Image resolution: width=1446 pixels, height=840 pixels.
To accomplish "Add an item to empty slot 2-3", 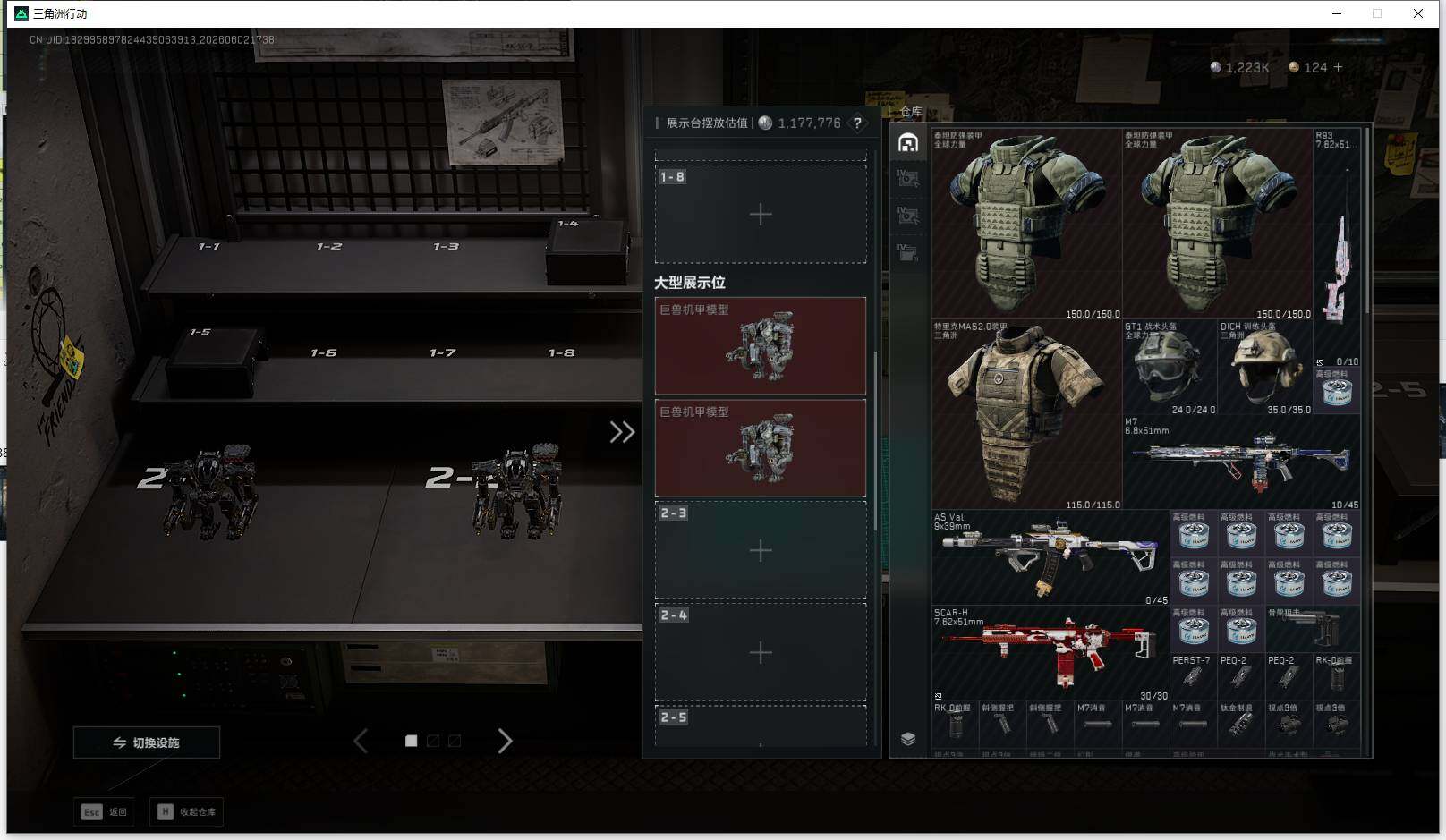I will coord(761,550).
